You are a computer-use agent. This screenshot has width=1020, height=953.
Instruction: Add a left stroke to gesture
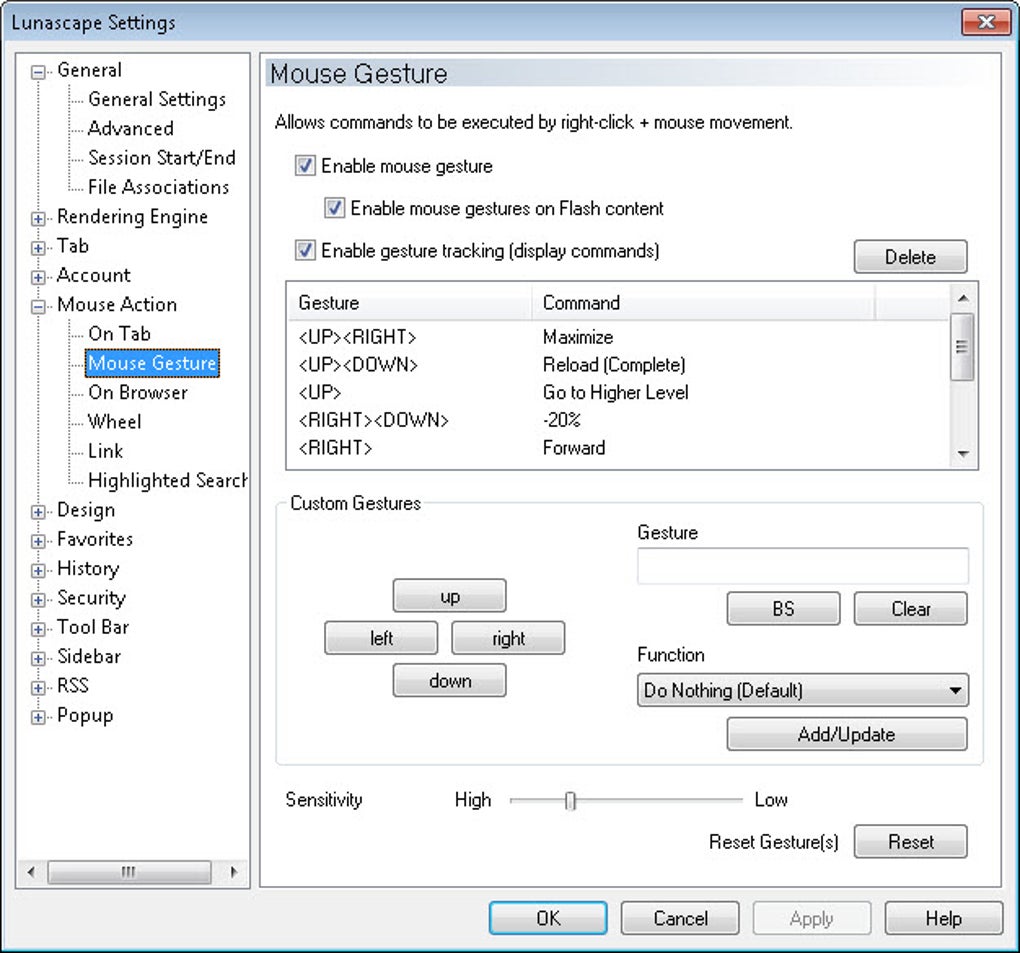click(x=381, y=638)
